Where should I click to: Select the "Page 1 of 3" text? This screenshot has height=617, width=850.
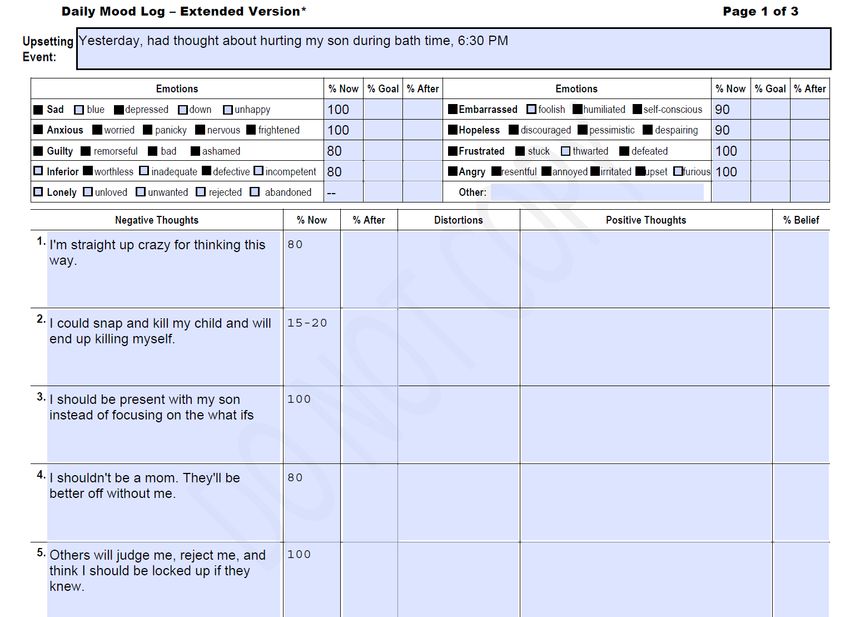[760, 11]
